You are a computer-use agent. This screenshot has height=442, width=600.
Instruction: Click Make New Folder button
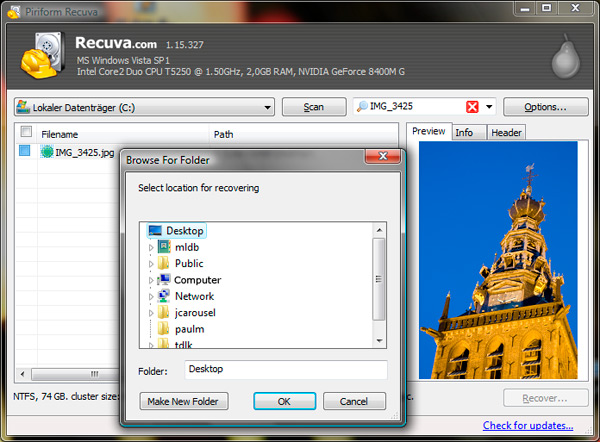pyautogui.click(x=184, y=401)
